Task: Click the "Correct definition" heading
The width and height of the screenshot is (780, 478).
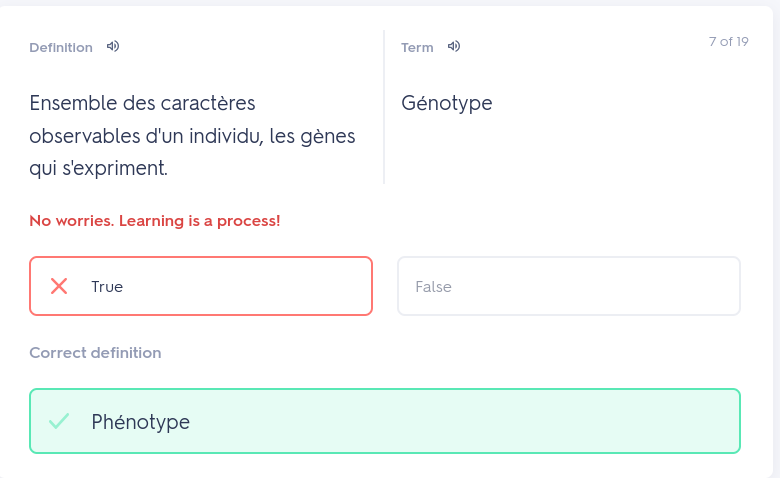Action: (x=95, y=353)
